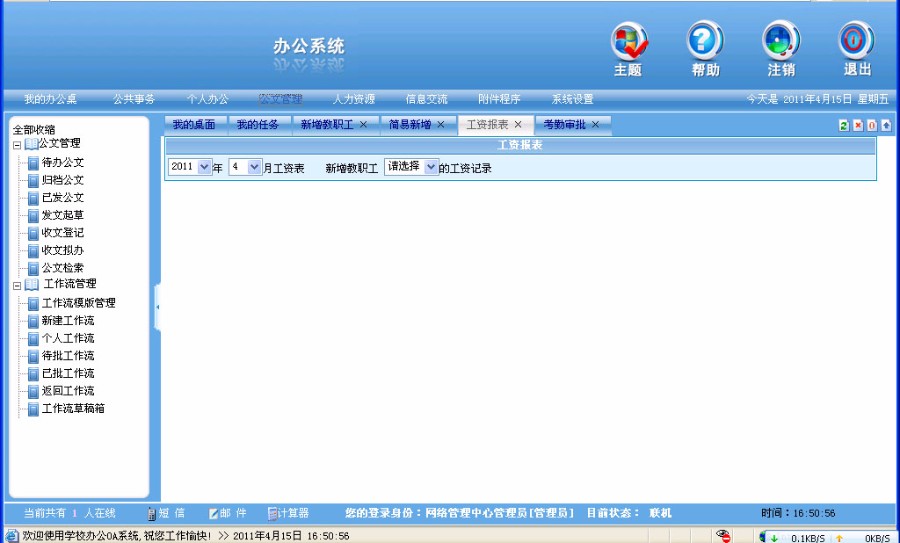Click the 注销 logout icon
This screenshot has height=543, width=900.
pyautogui.click(x=781, y=41)
